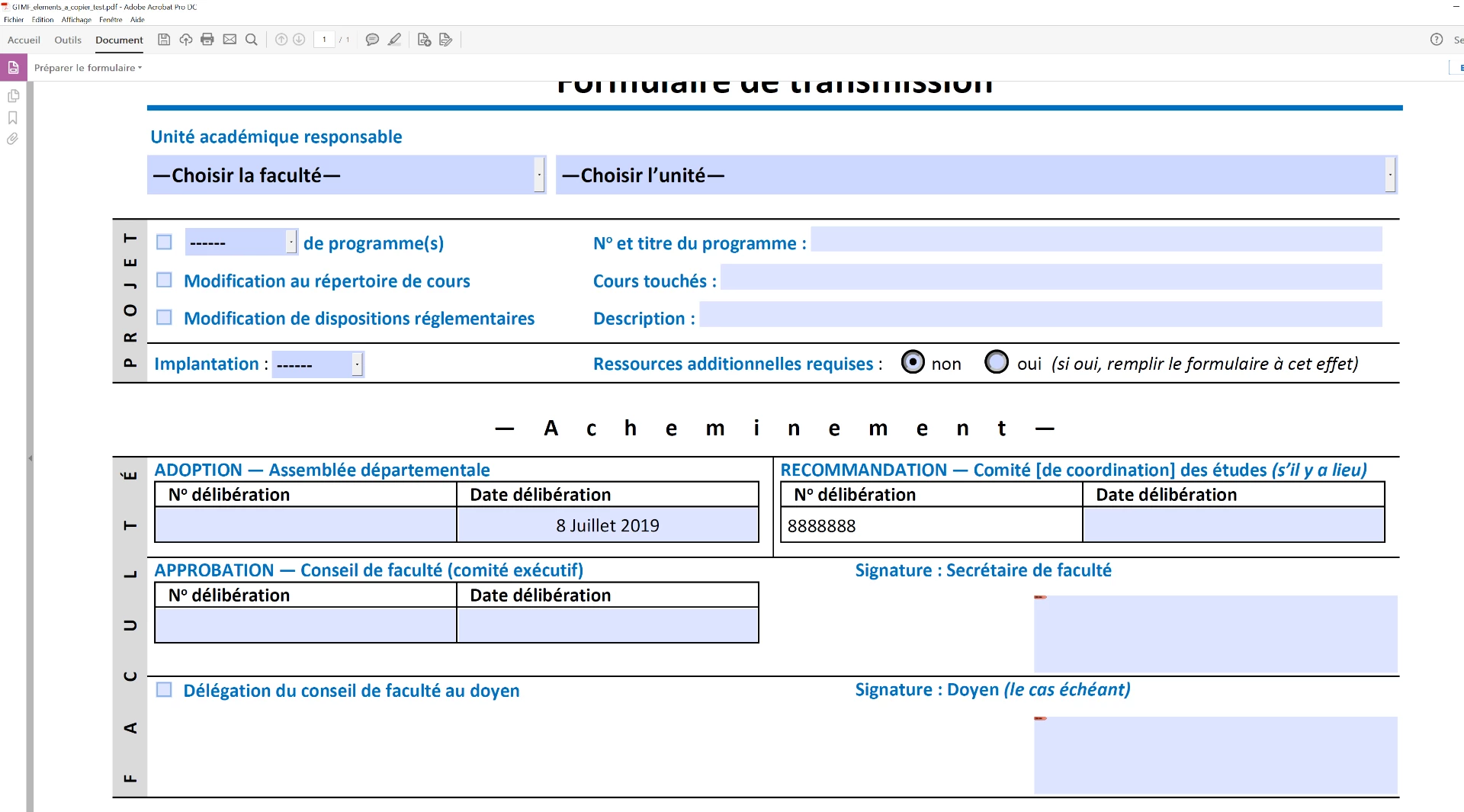Image resolution: width=1464 pixels, height=812 pixels.
Task: Click Adoption 'N° délibération' empty field
Action: click(306, 525)
